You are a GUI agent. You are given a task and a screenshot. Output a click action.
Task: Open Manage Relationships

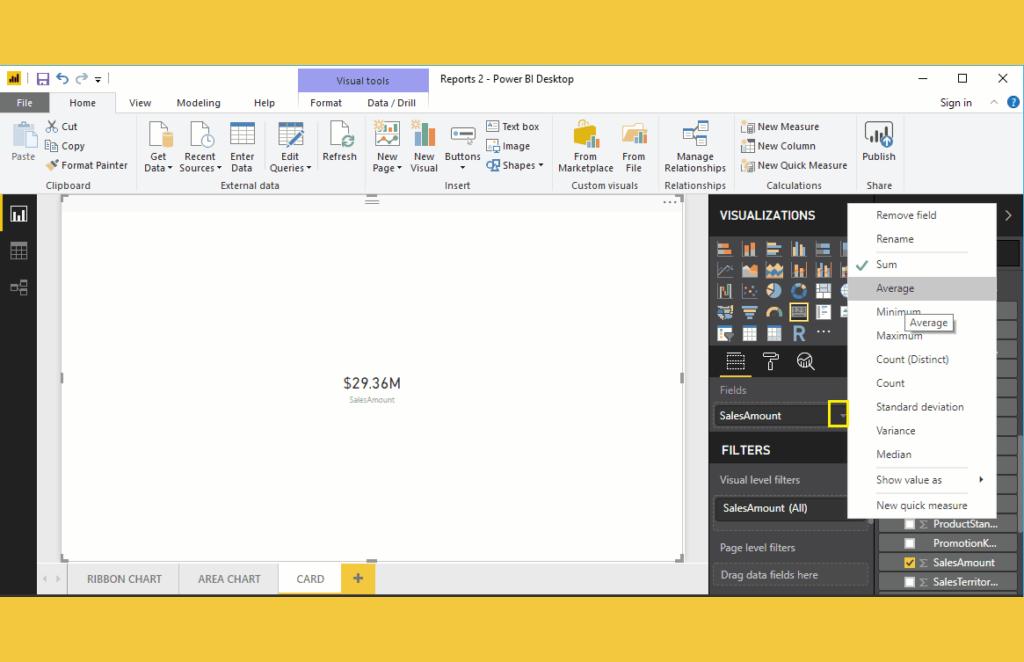click(x=695, y=147)
